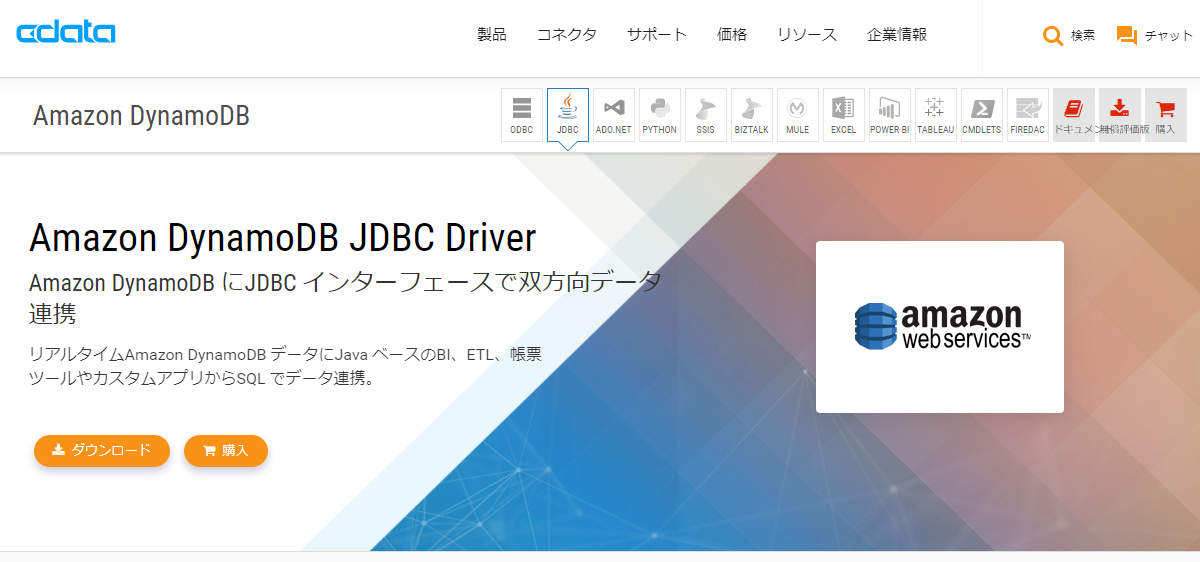
Task: Open the 価格 menu item
Action: point(732,35)
